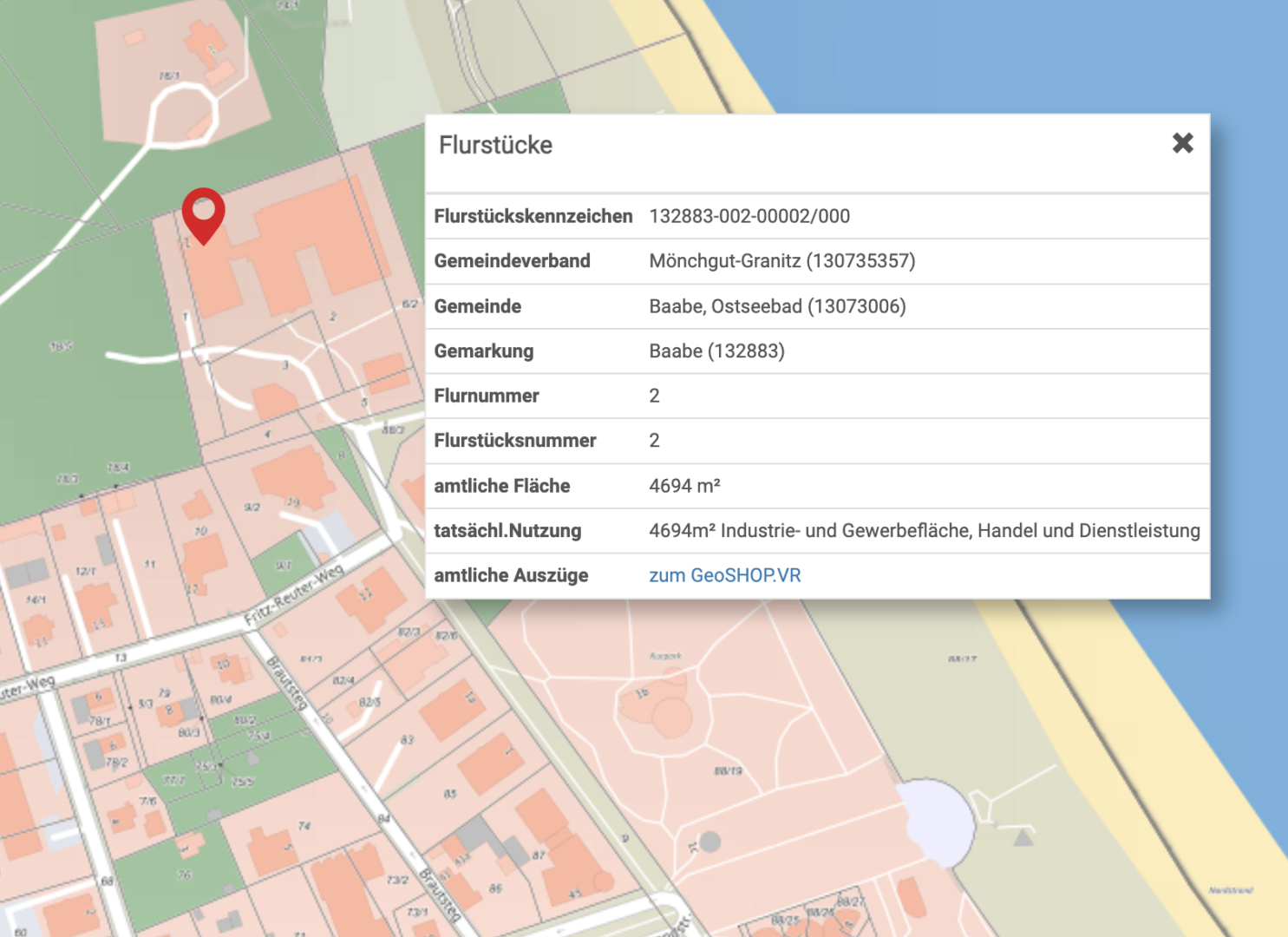Click the gray triangle symbol near beach
The height and width of the screenshot is (937, 1288).
coord(1023,836)
